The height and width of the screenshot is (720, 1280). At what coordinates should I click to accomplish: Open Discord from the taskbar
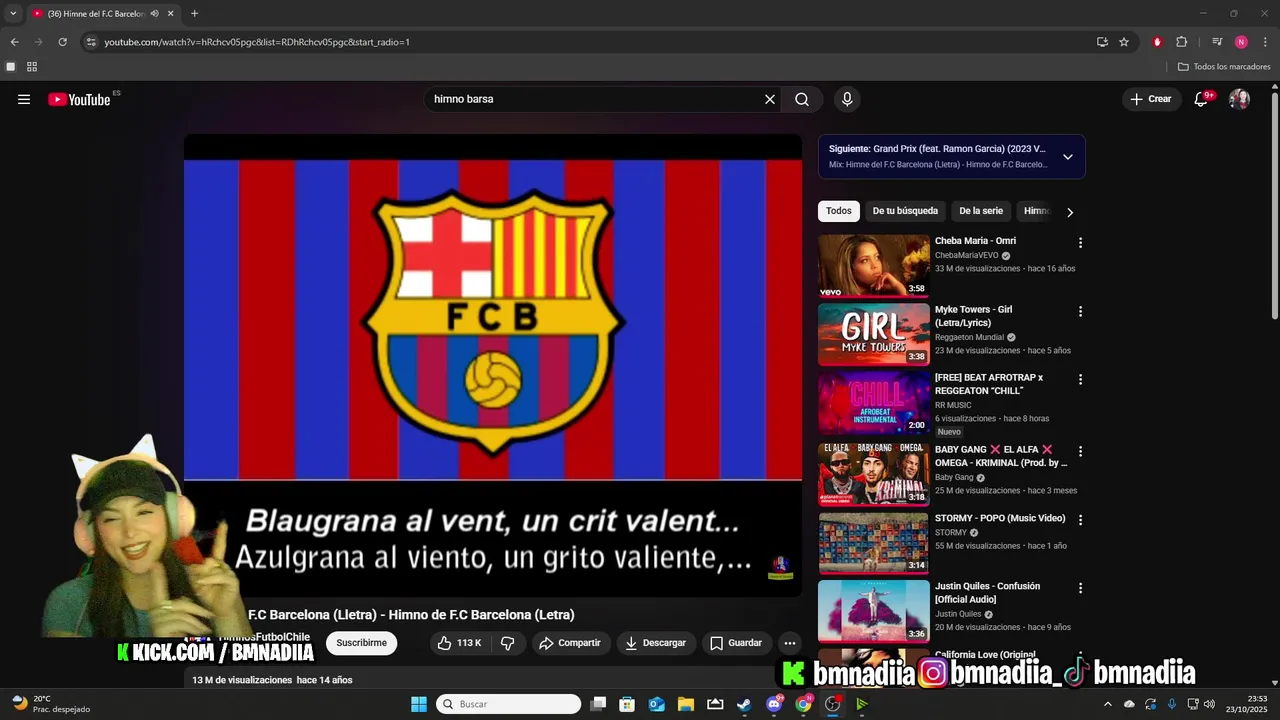774,704
